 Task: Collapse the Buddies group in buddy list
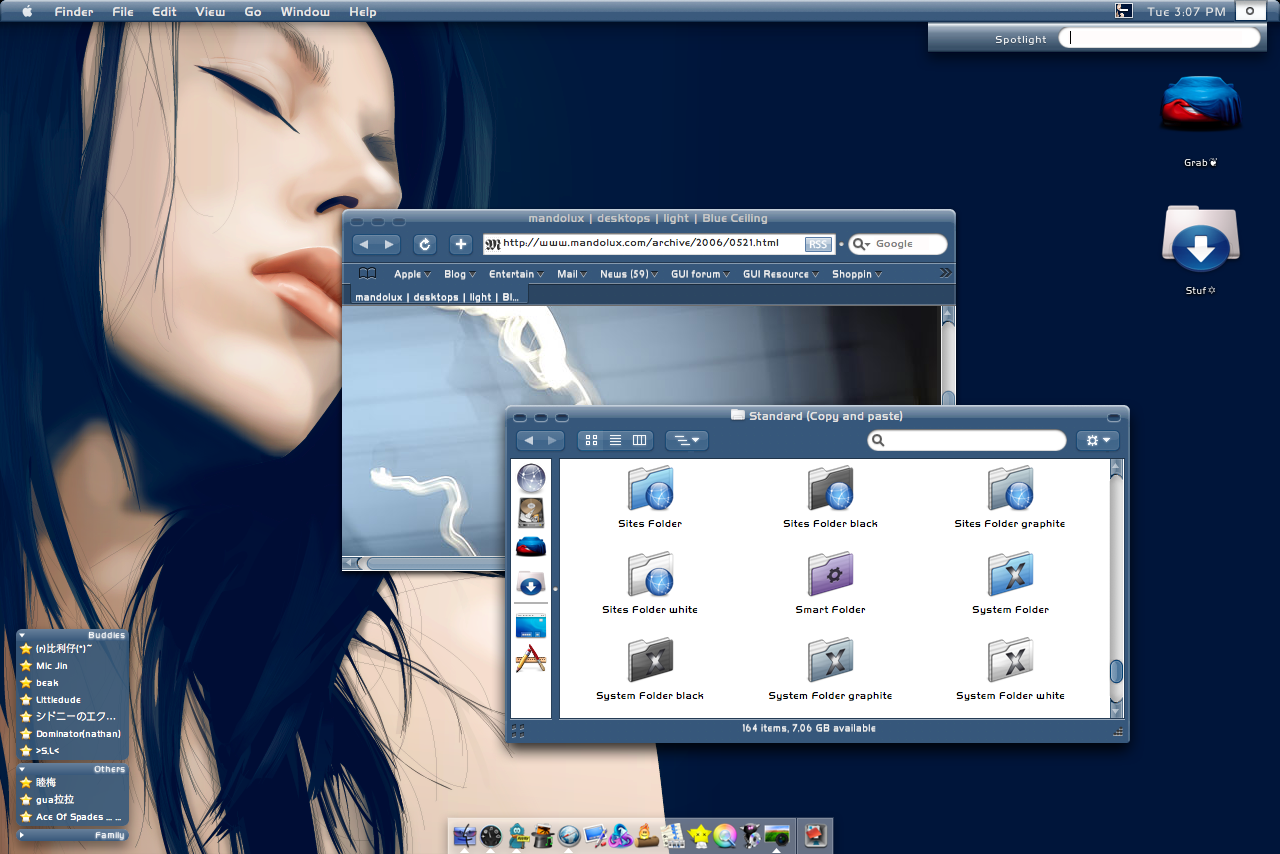[x=22, y=635]
